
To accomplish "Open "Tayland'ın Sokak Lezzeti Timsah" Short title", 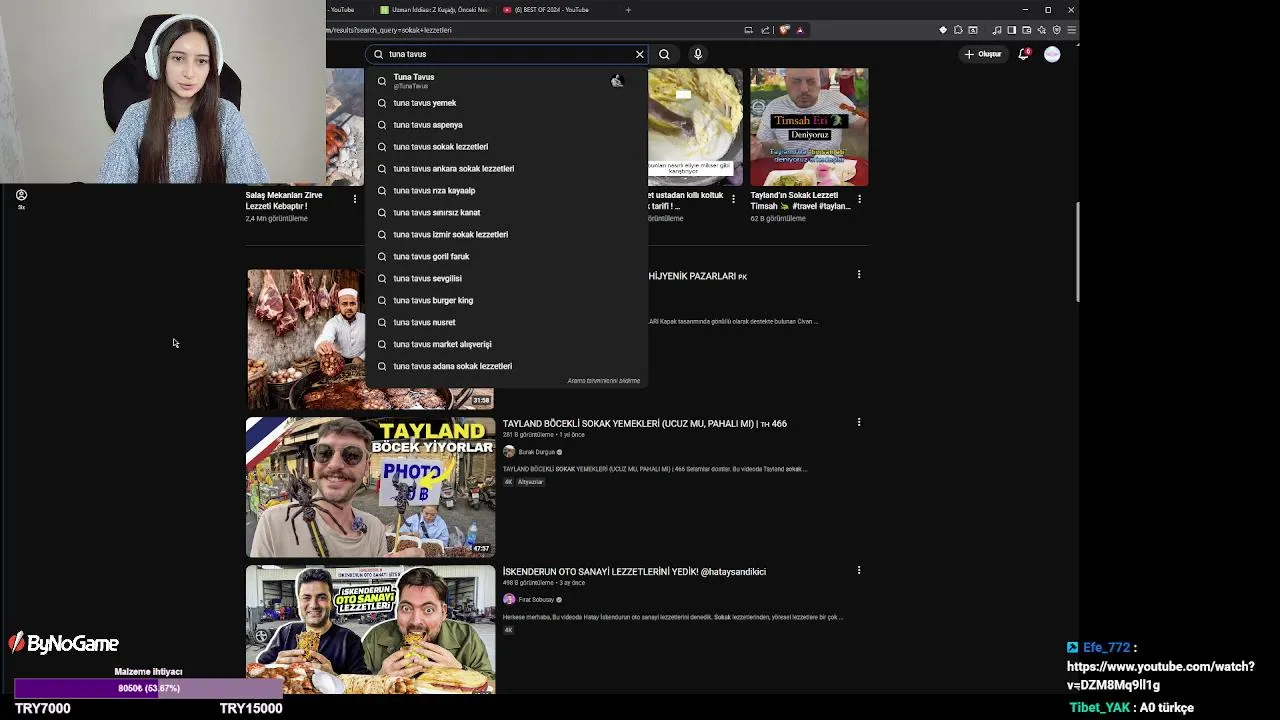I will pyautogui.click(x=801, y=201).
